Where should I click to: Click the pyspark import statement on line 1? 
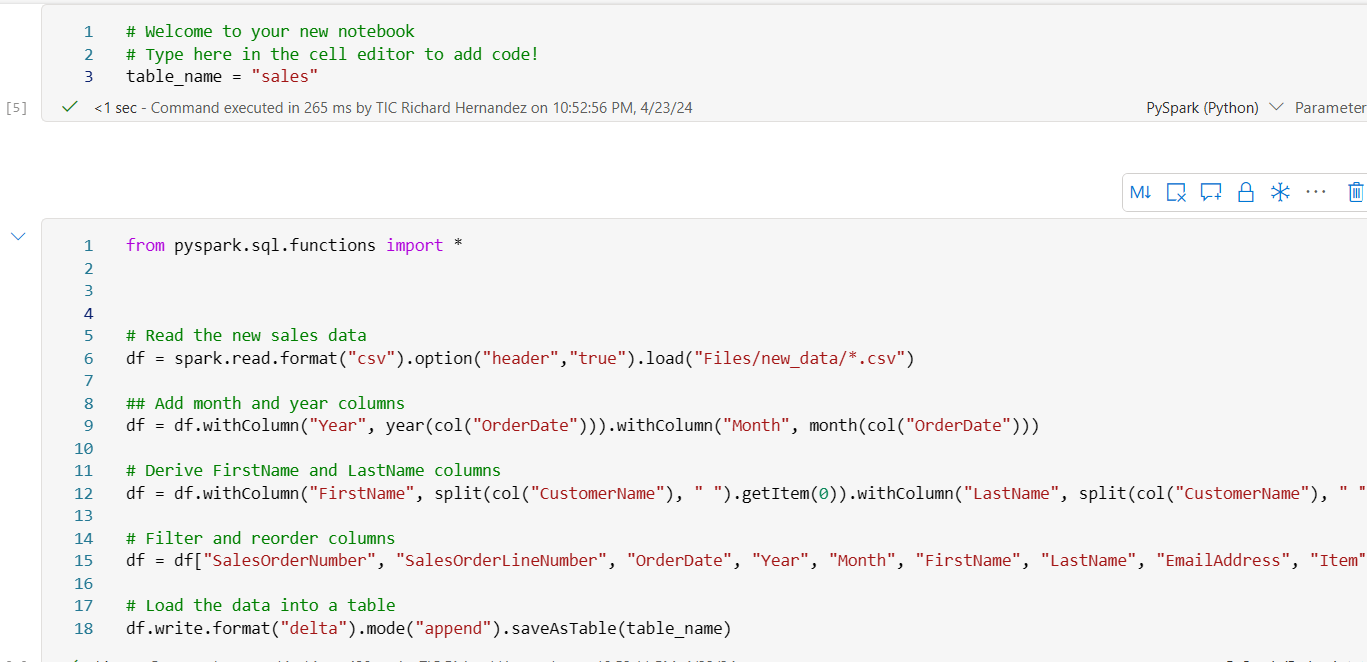[290, 244]
